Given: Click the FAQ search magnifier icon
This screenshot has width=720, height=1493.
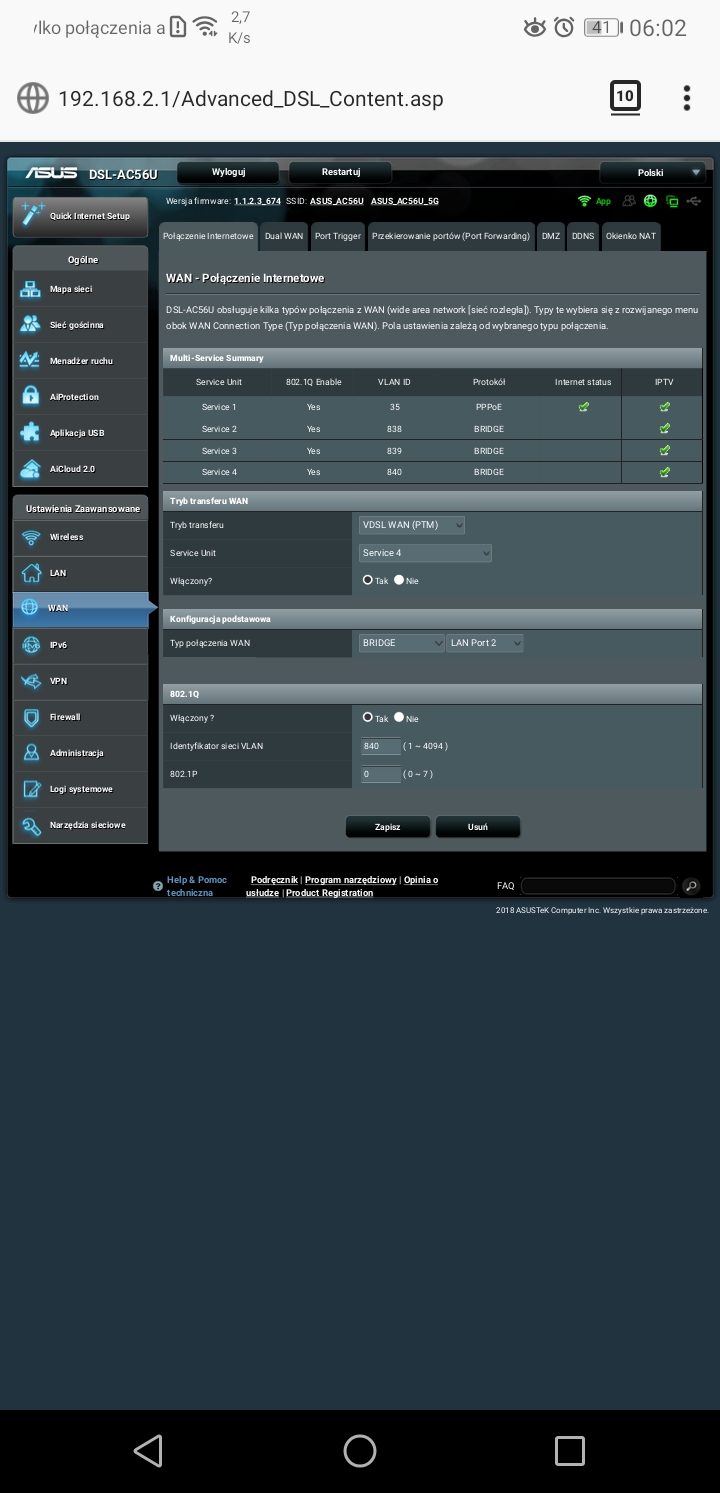Looking at the screenshot, I should [x=691, y=886].
